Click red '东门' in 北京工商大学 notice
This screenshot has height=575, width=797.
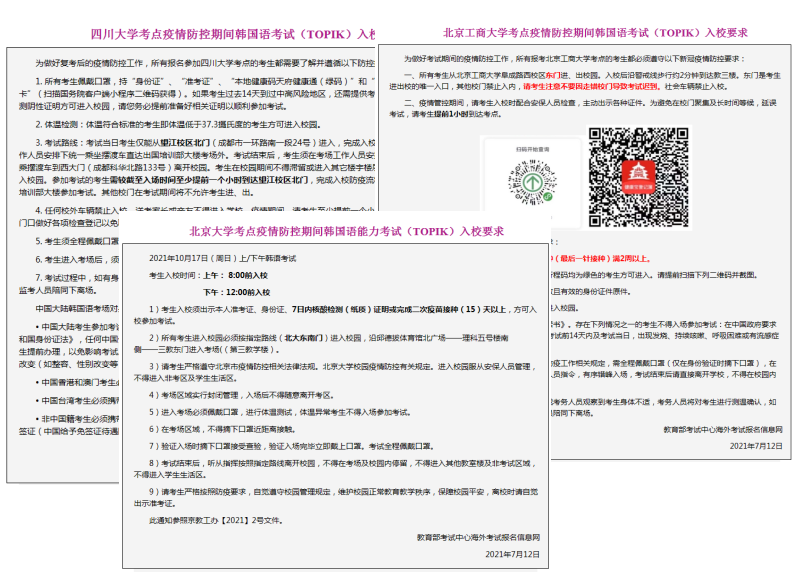[553, 75]
